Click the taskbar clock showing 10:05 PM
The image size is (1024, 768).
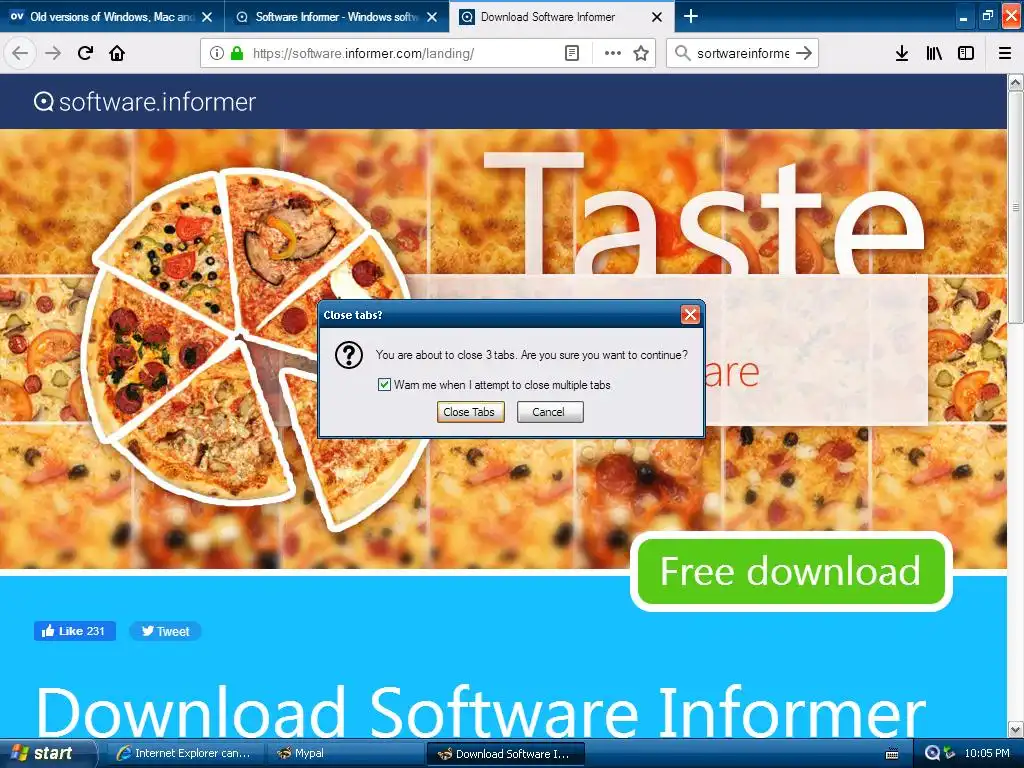click(x=987, y=754)
